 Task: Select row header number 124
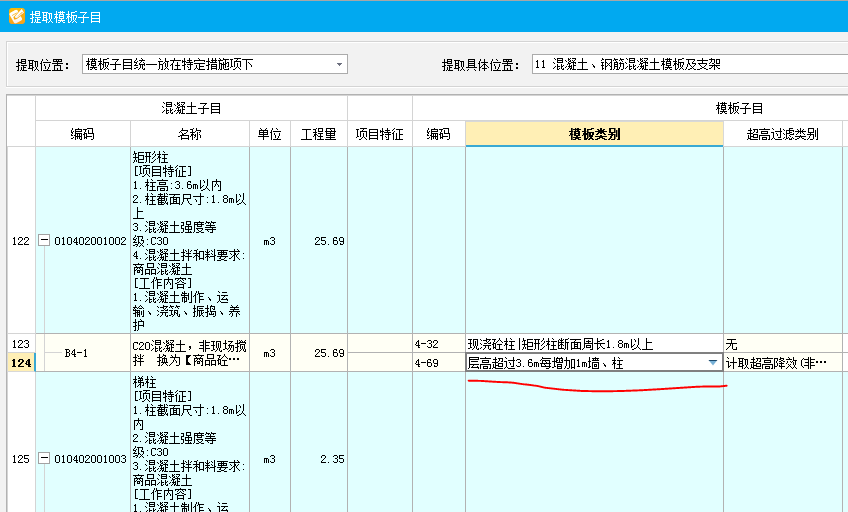pos(21,363)
